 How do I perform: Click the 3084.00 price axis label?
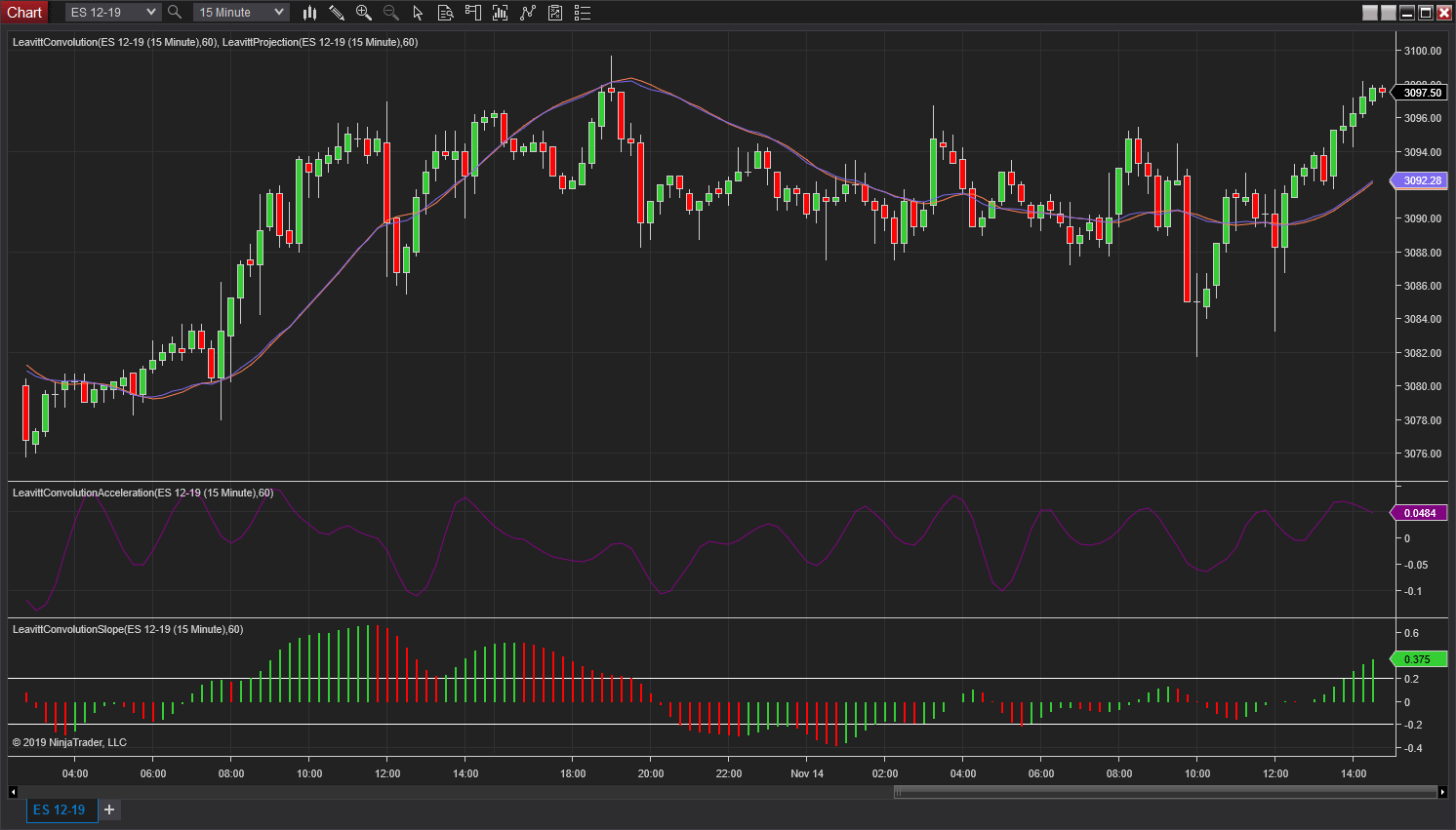pos(1423,319)
